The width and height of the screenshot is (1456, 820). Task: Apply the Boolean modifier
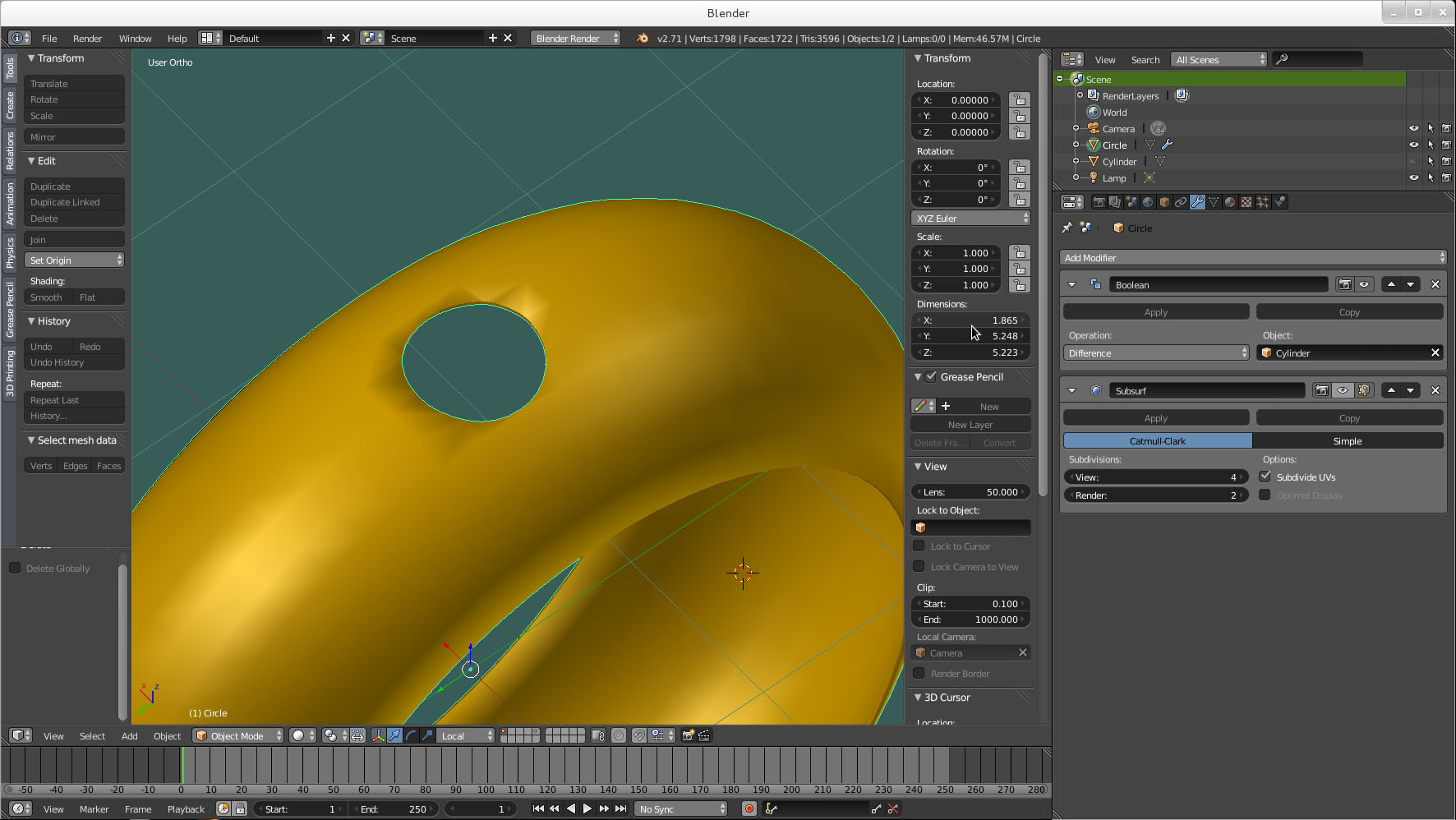(1156, 312)
